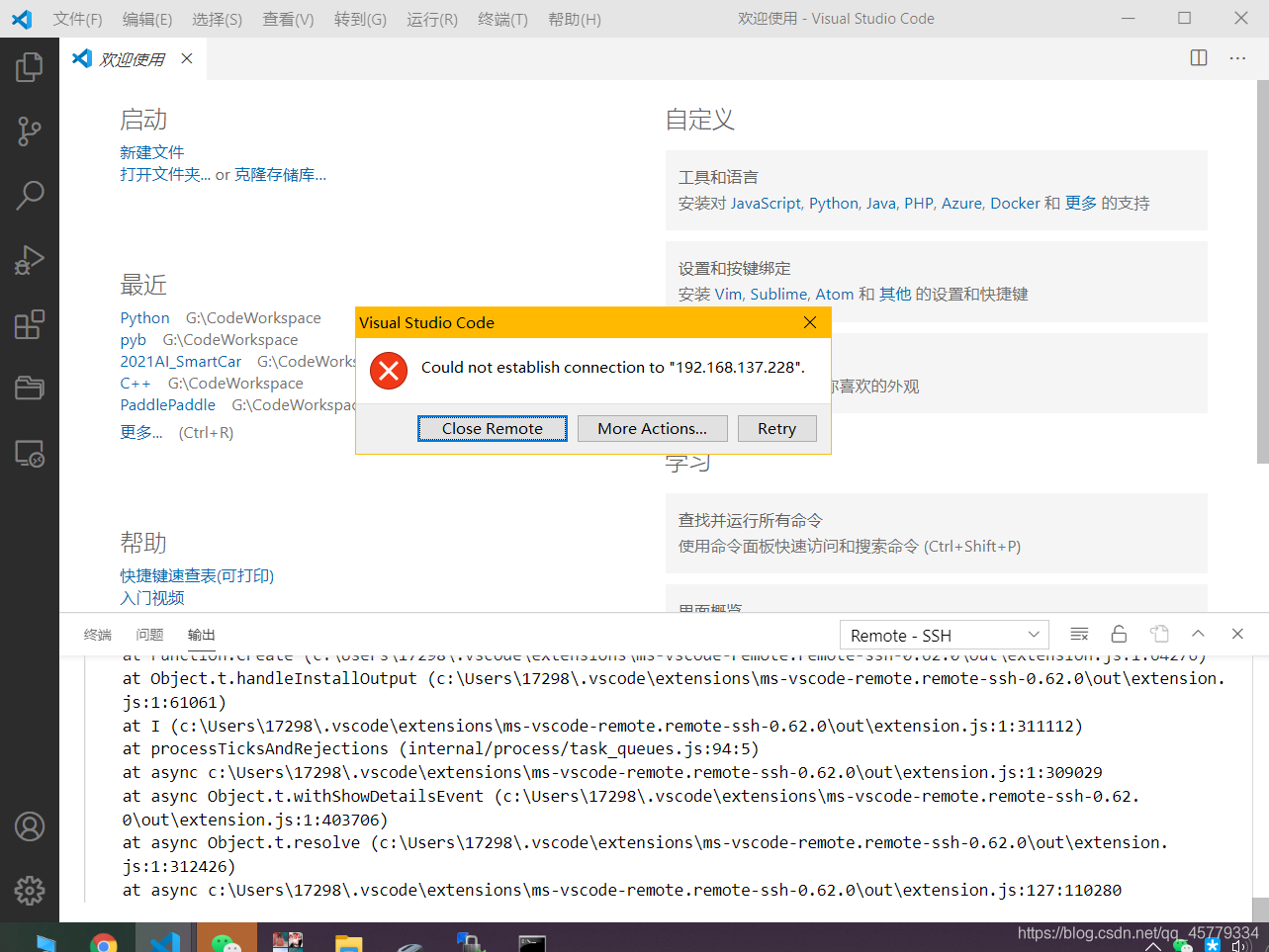Screen dimensions: 1269x952
Task: Open the Accounts menu icon
Action: (30, 826)
